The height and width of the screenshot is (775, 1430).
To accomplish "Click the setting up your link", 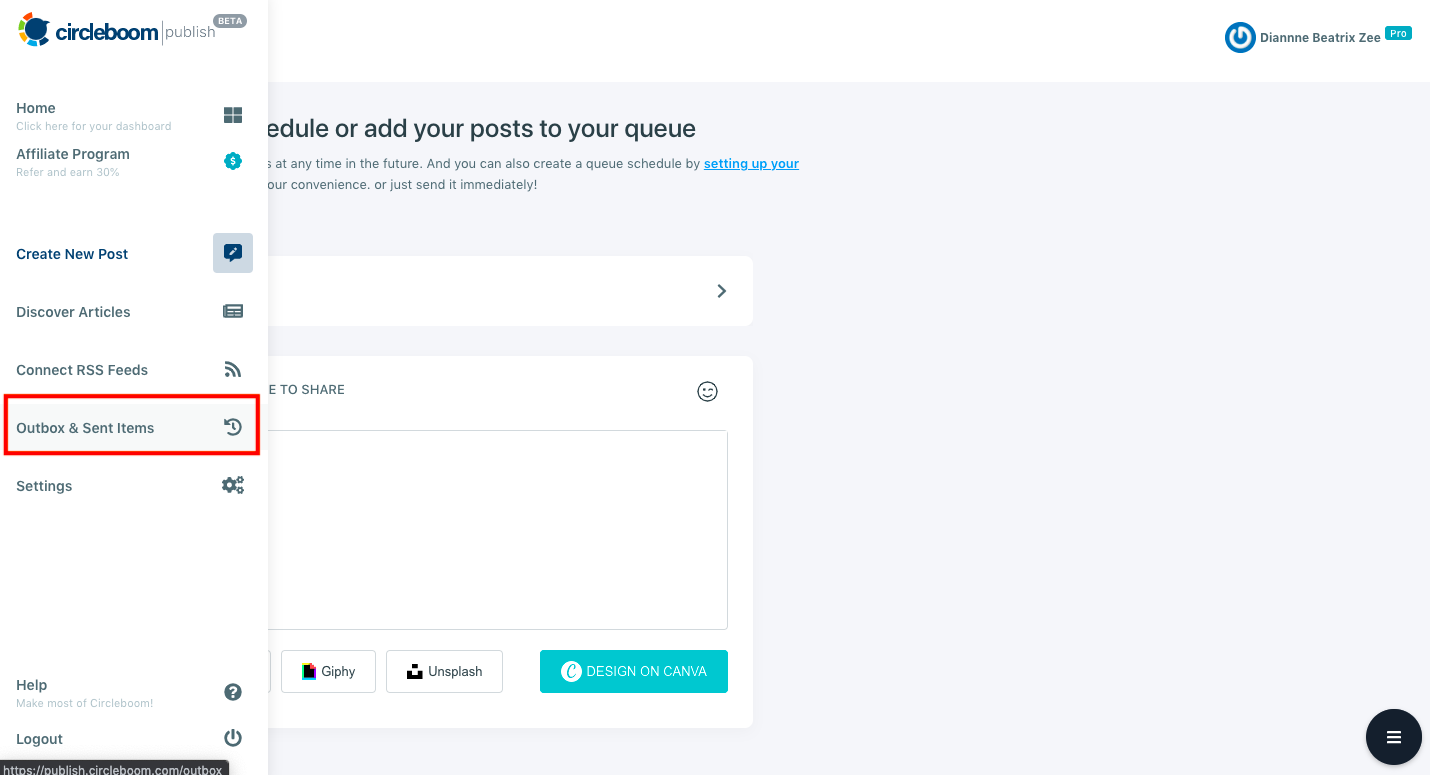I will coord(751,163).
